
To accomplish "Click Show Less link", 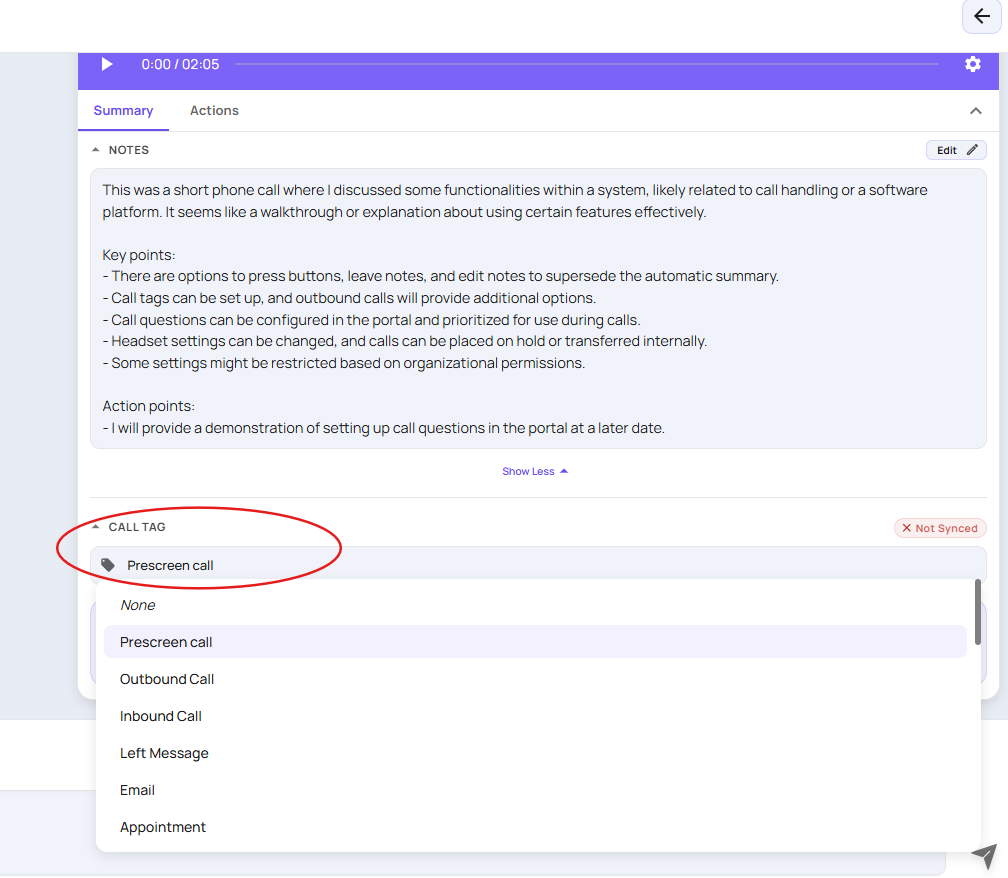I will (x=535, y=471).
